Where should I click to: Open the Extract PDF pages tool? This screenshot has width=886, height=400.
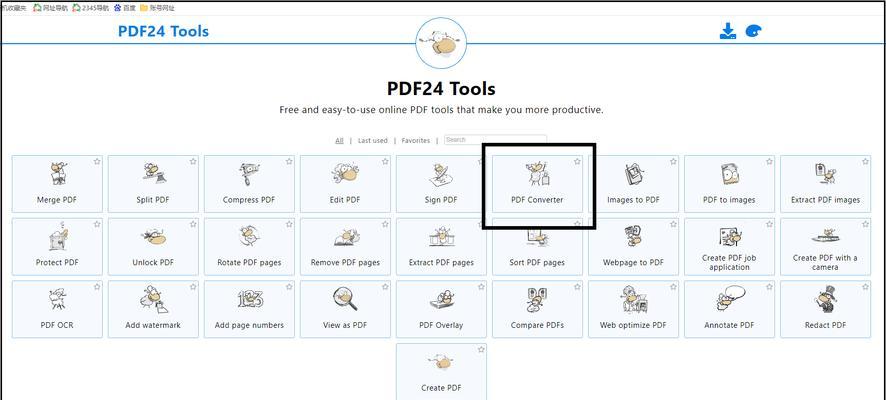(x=441, y=247)
